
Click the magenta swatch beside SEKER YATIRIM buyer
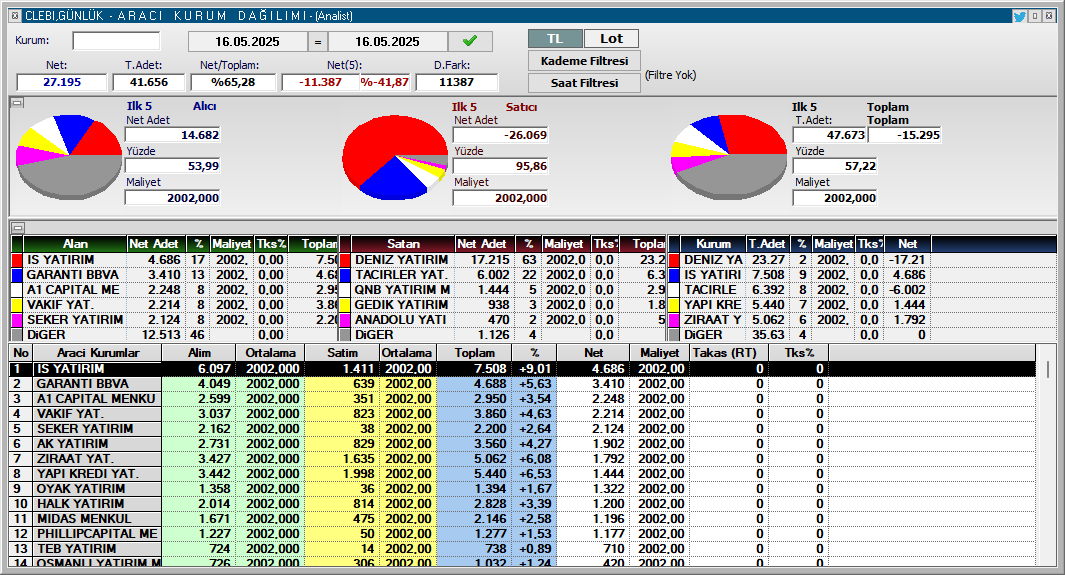coord(18,320)
